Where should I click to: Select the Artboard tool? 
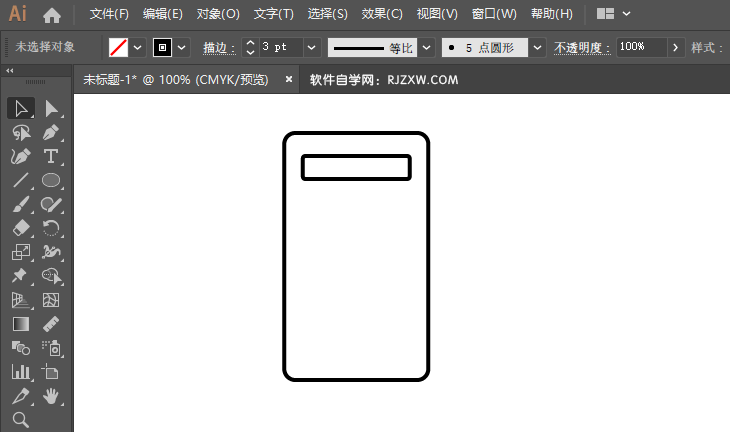point(51,372)
